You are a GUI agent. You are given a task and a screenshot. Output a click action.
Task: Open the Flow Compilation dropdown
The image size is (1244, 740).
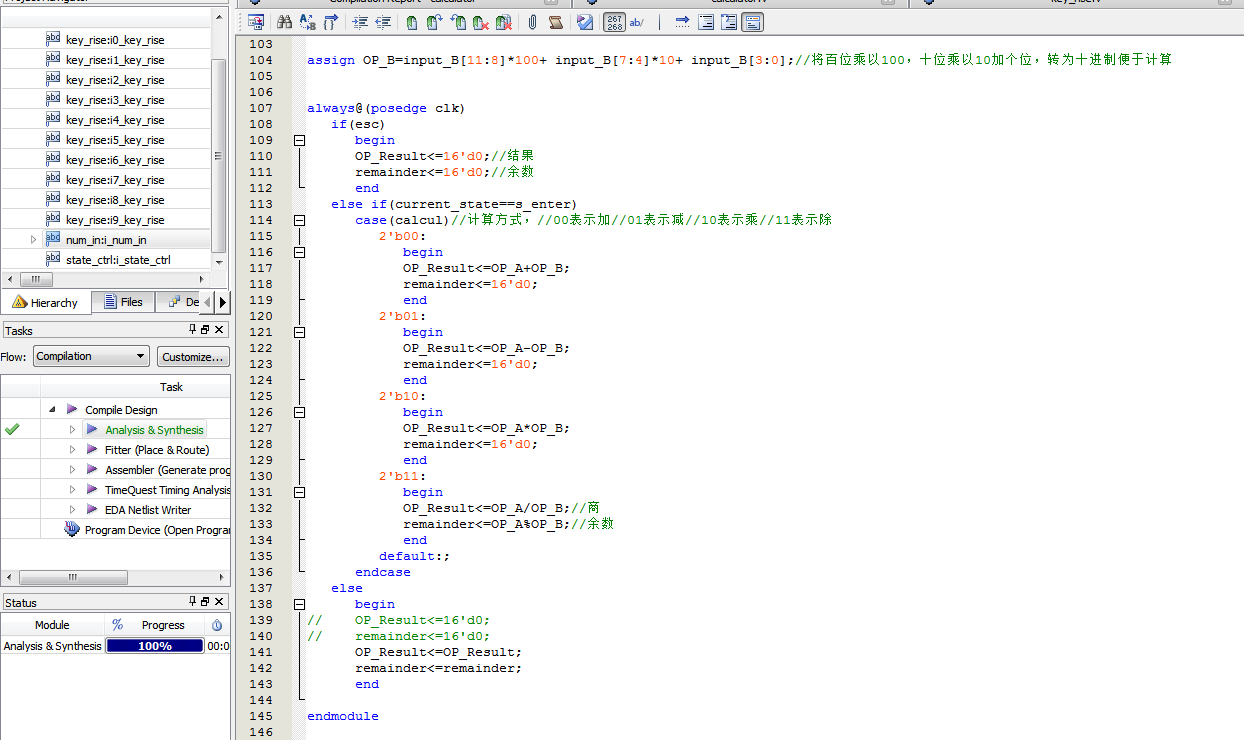(x=91, y=356)
